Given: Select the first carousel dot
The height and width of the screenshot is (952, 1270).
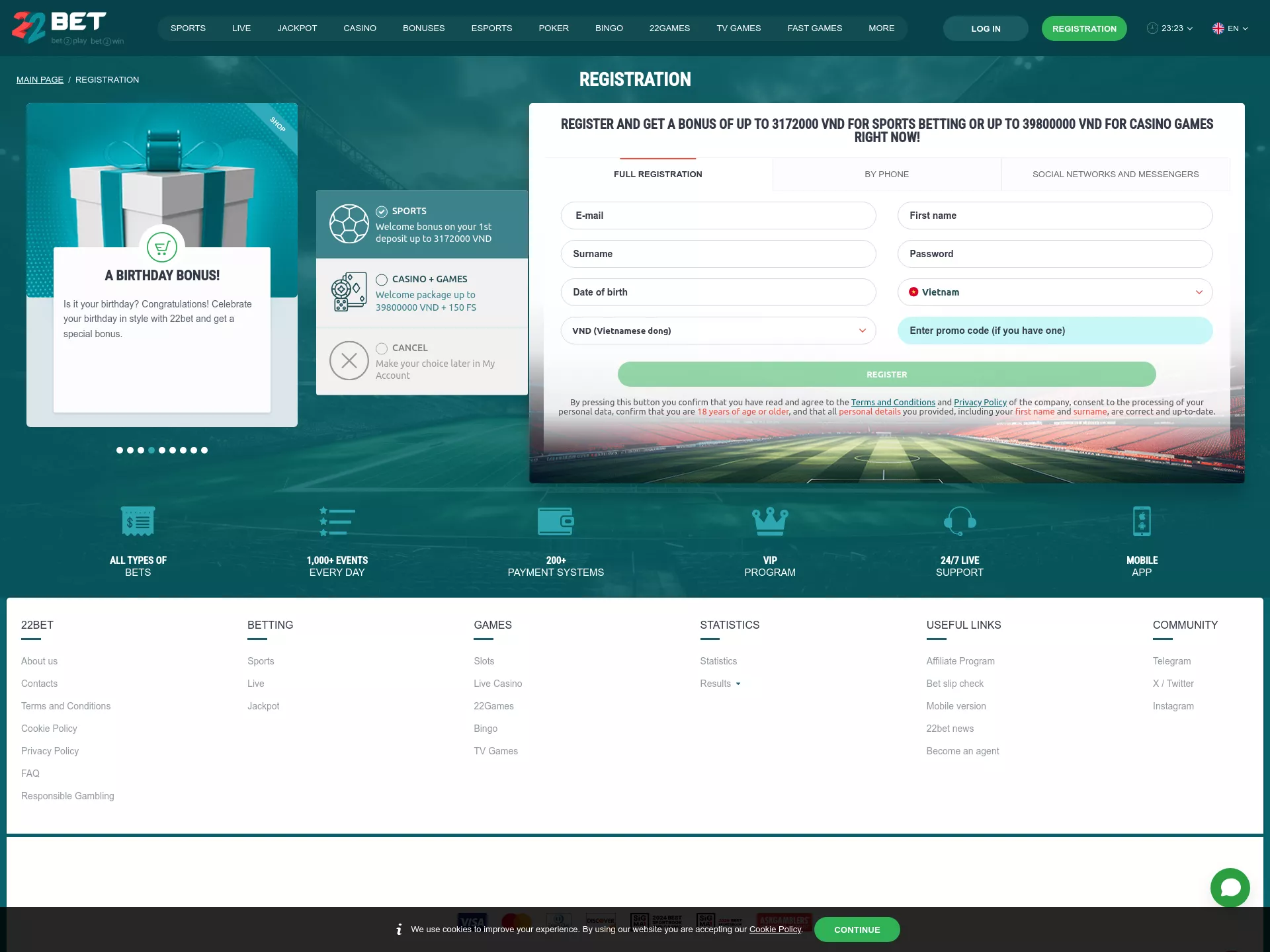Looking at the screenshot, I should 120,450.
